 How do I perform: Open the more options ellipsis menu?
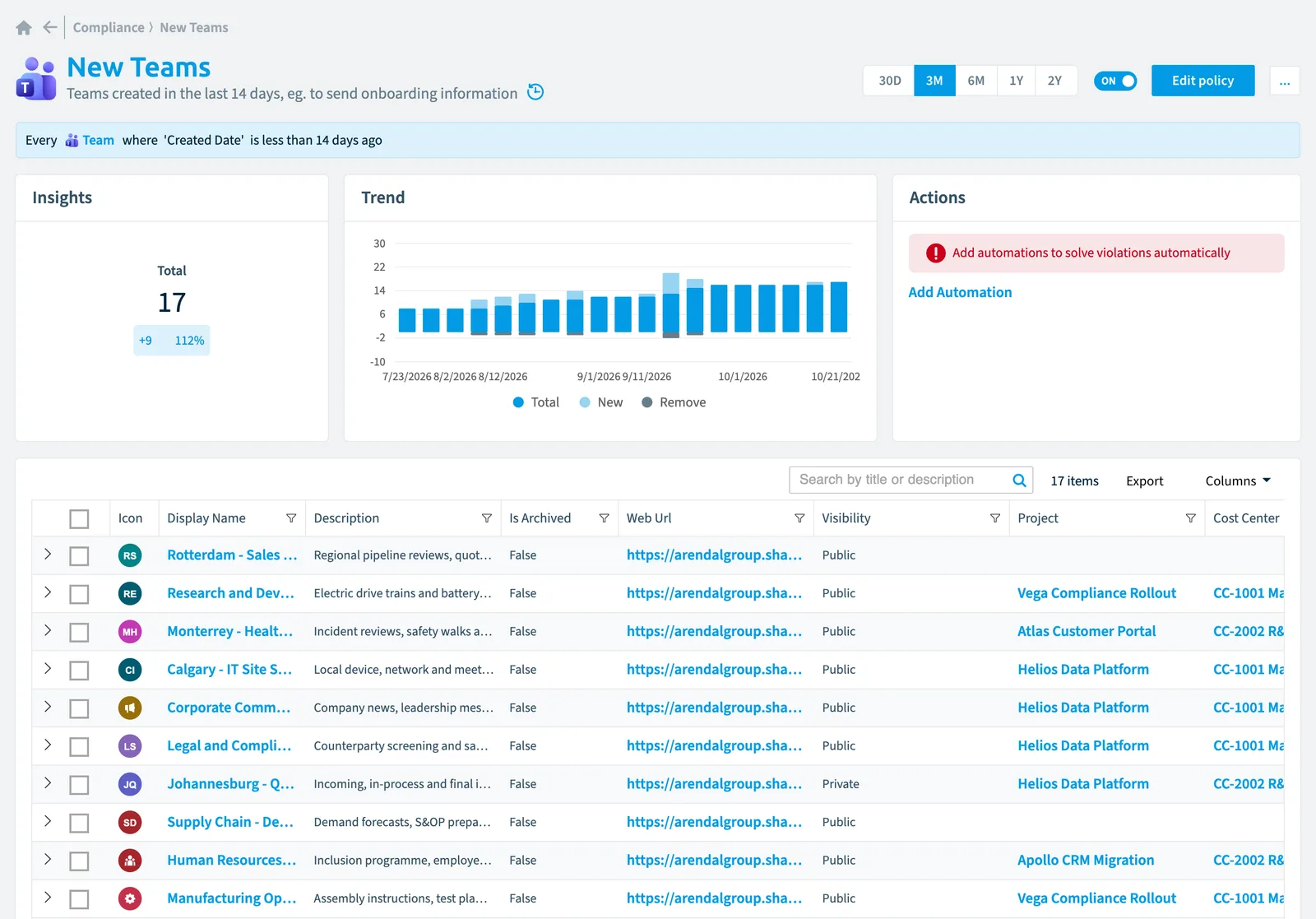tap(1285, 81)
